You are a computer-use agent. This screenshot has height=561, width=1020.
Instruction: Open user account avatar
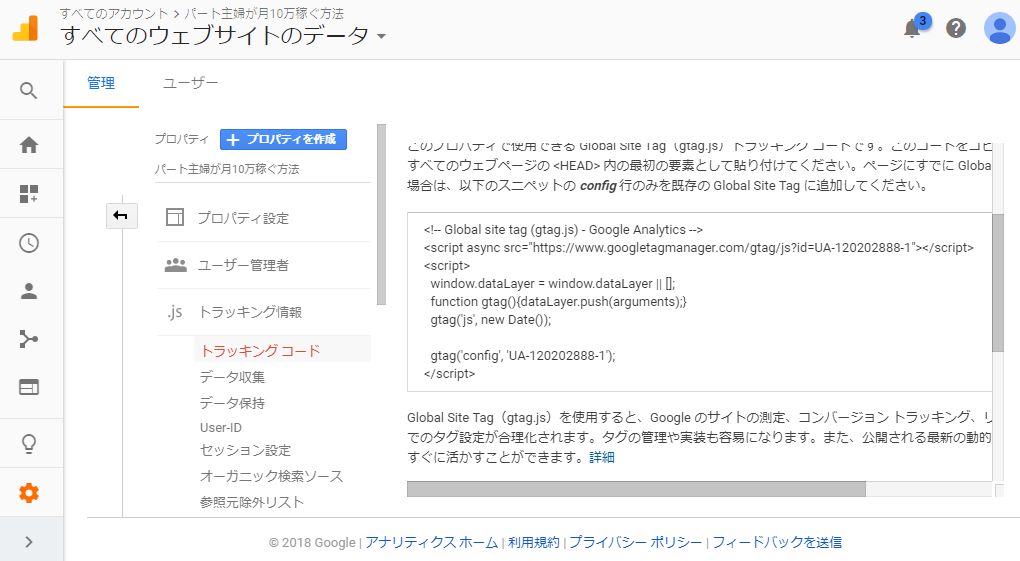pos(999,29)
